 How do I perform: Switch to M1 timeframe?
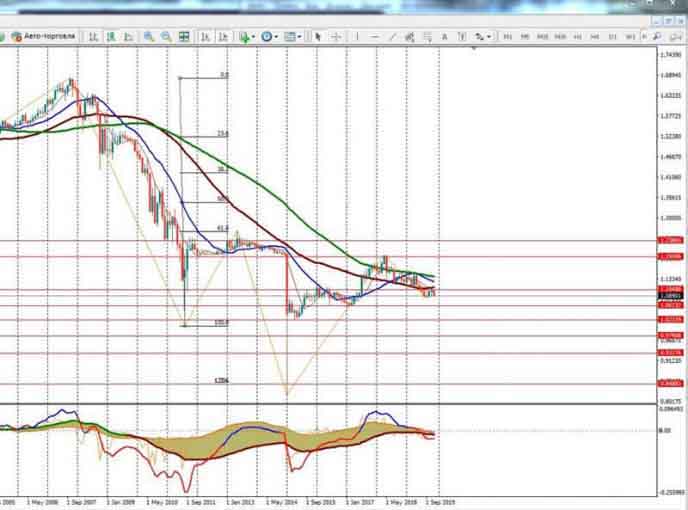coord(508,37)
